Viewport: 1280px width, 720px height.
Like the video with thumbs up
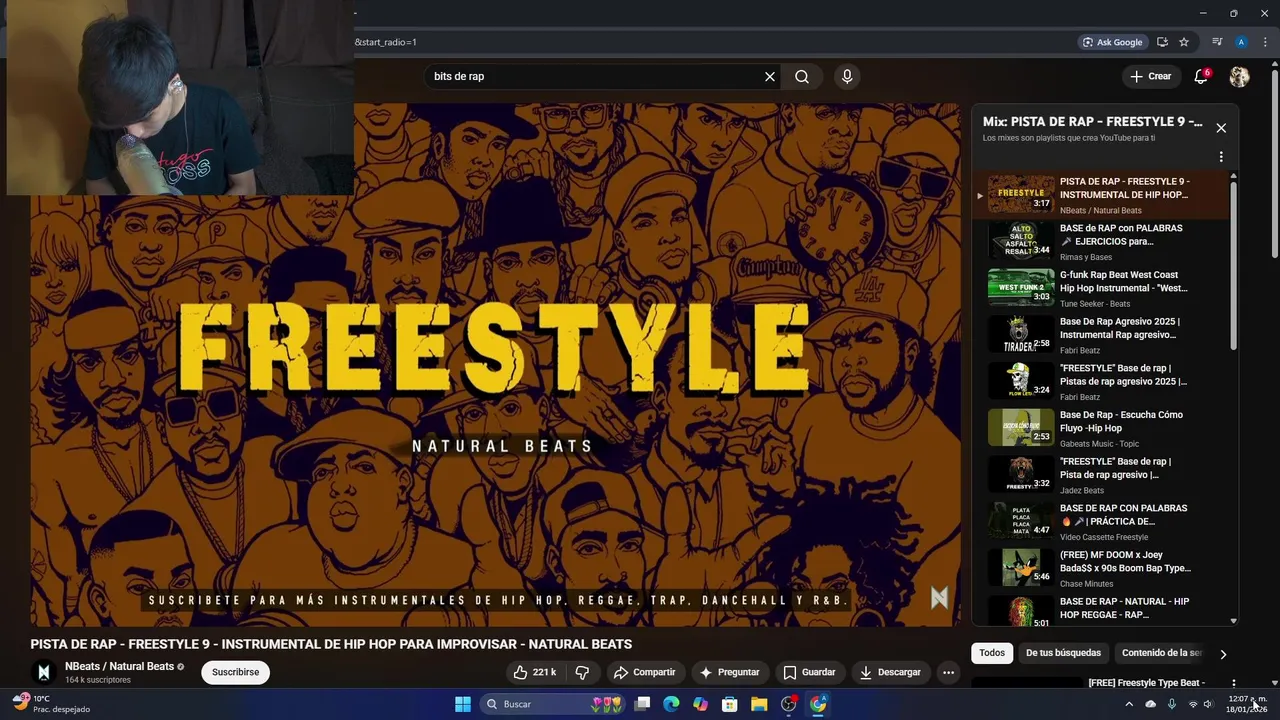pos(535,672)
